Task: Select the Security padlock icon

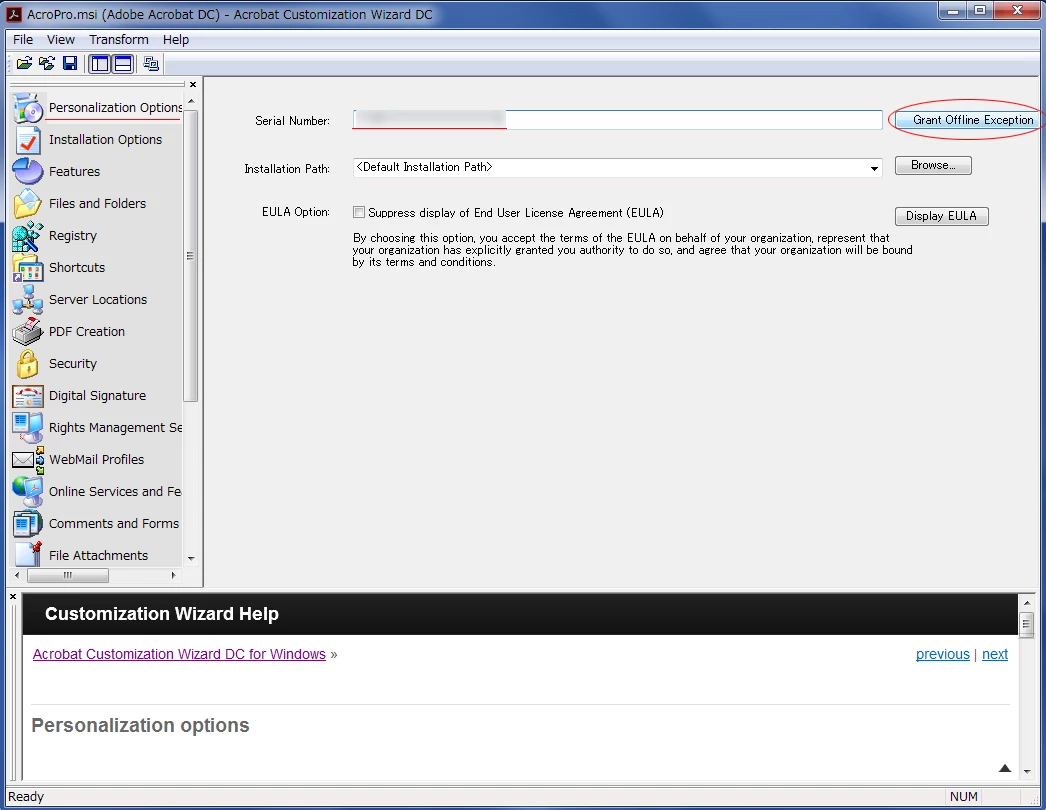Action: tap(28, 364)
